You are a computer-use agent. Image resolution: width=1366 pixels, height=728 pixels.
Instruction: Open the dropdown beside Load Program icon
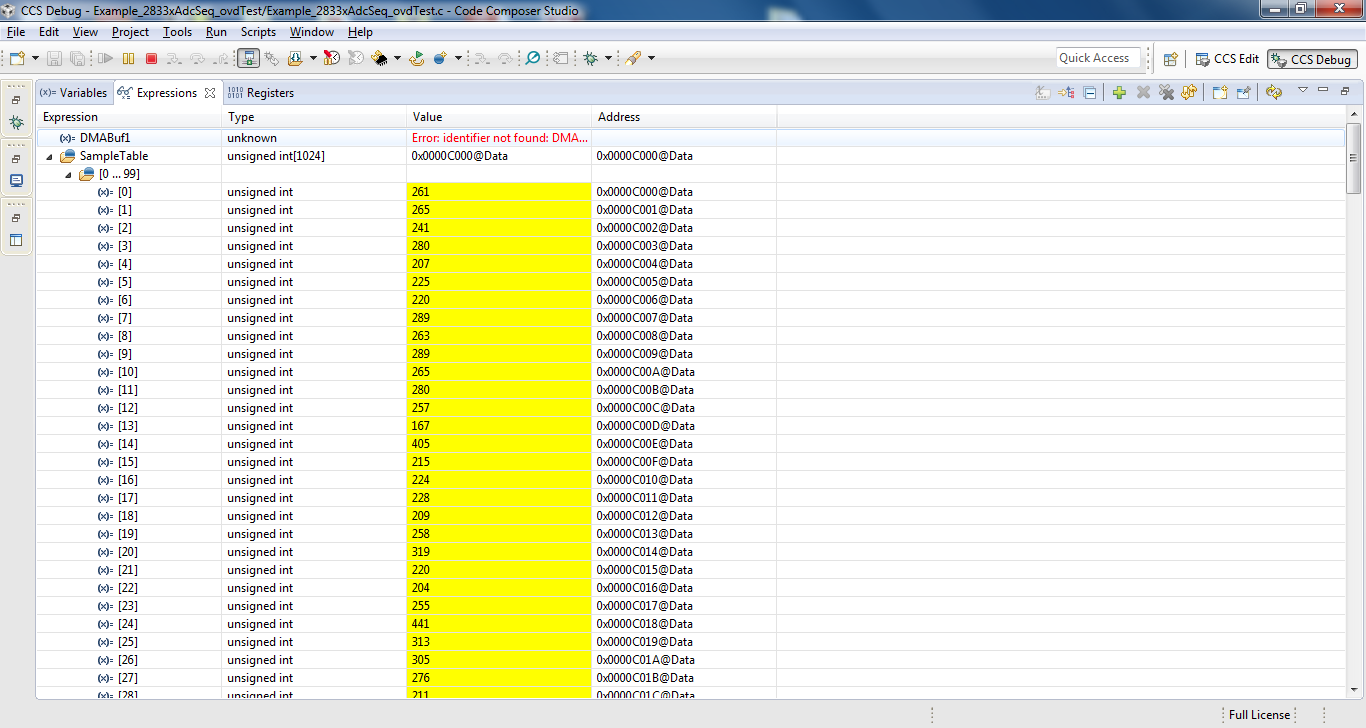[313, 59]
